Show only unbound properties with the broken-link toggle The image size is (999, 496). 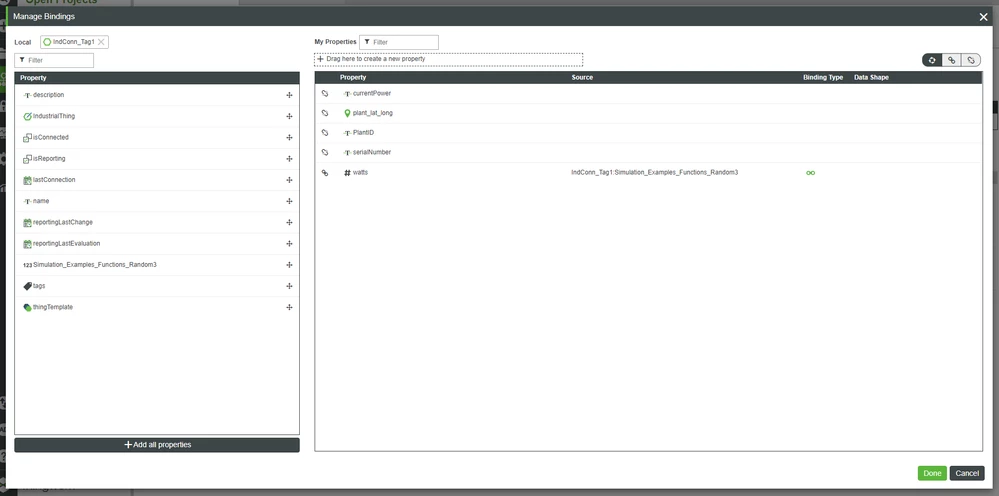tap(970, 60)
